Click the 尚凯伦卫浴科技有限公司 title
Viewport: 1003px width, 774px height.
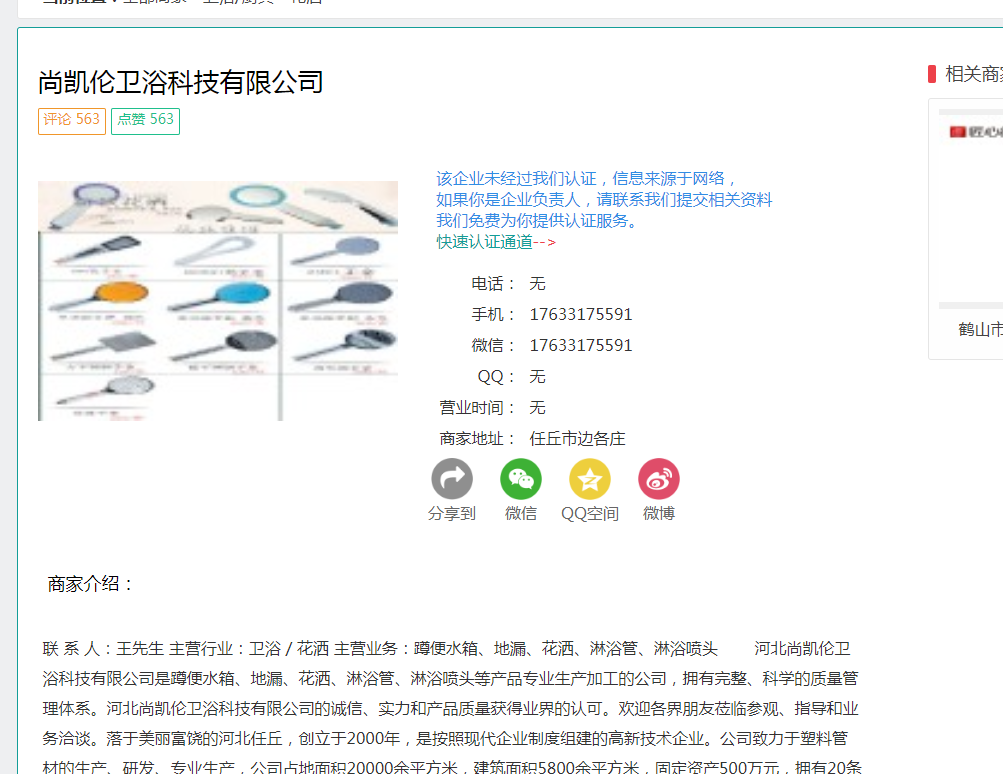tap(180, 83)
